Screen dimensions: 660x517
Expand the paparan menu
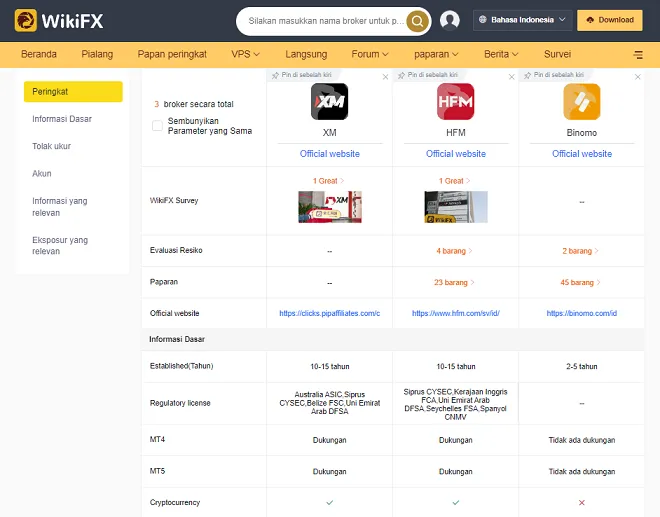pos(436,54)
